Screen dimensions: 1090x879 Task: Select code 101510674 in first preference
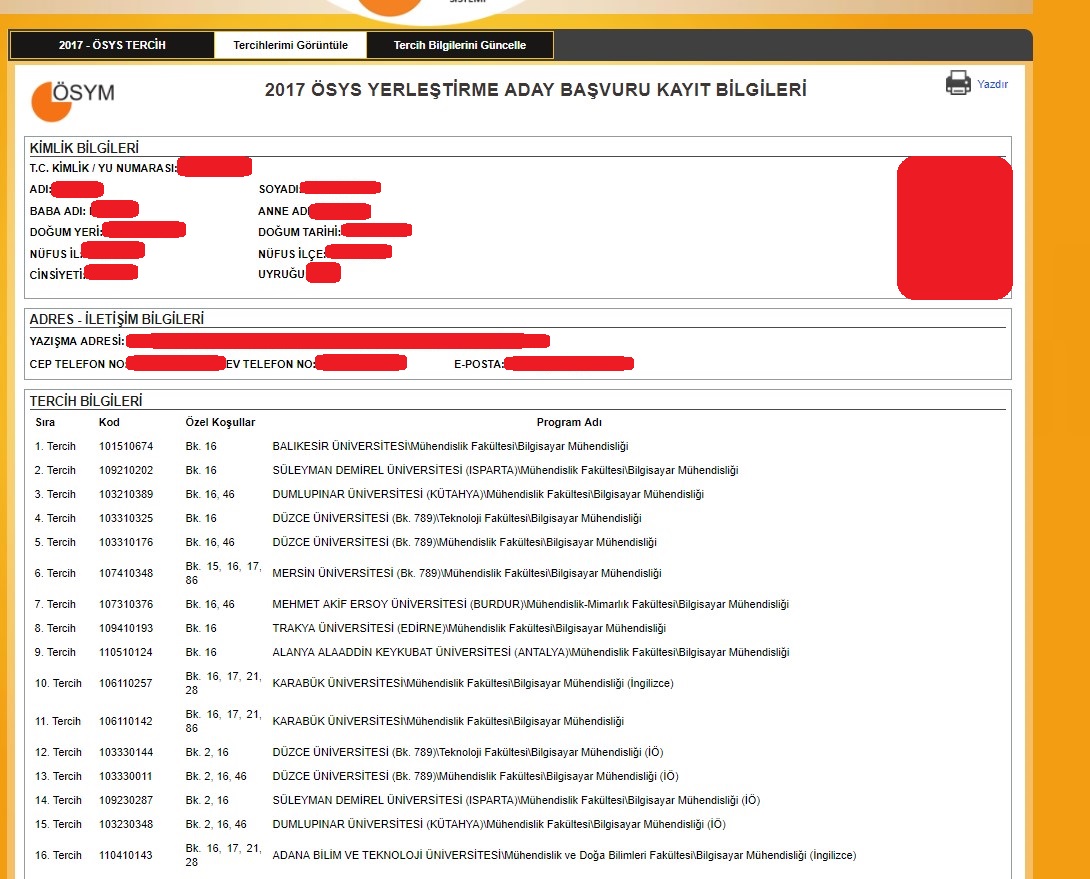tap(126, 446)
